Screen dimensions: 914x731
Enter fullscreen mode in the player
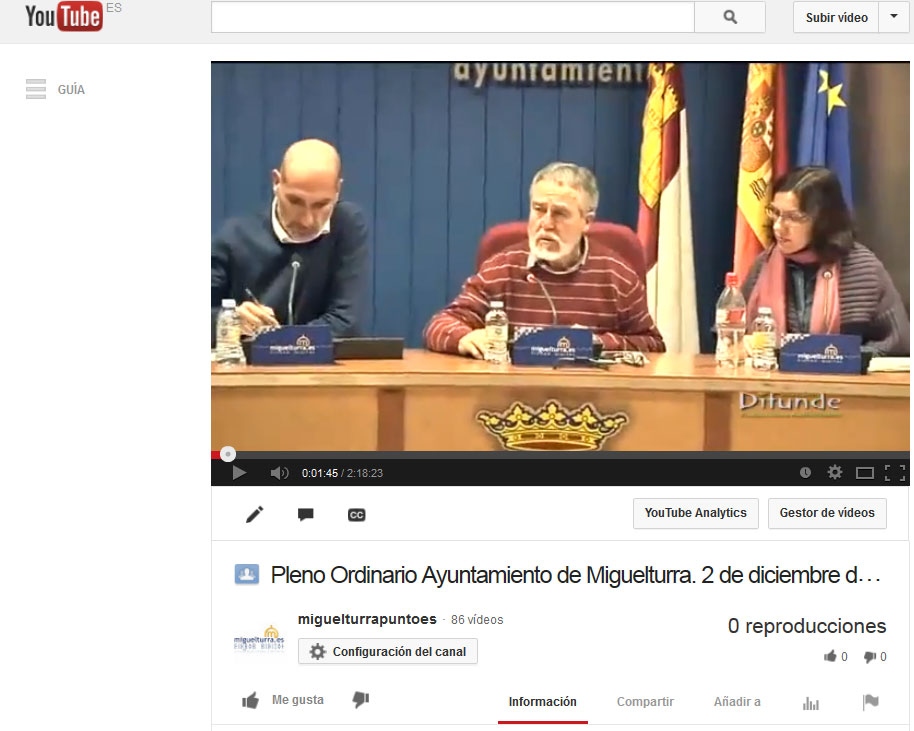894,473
